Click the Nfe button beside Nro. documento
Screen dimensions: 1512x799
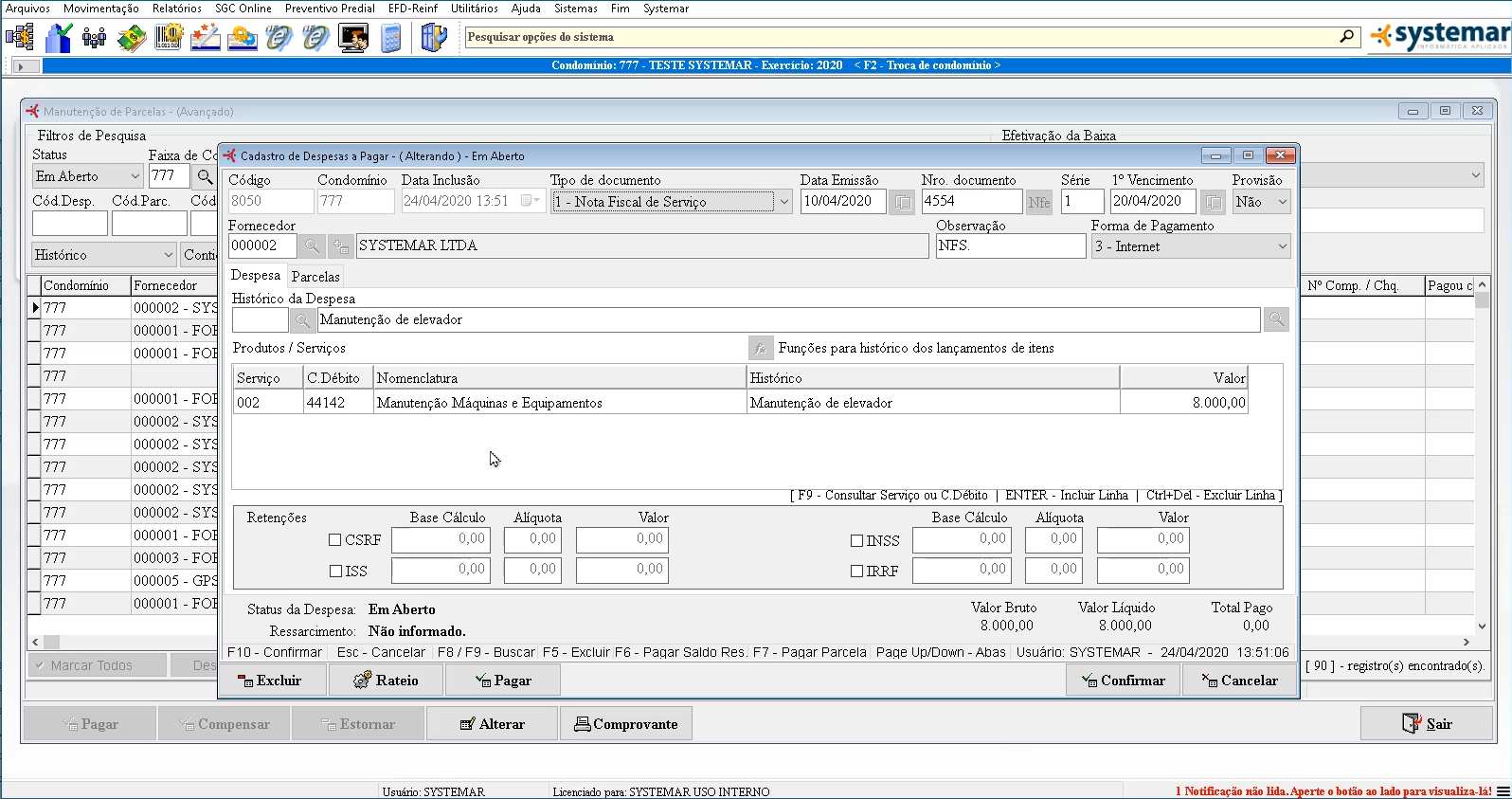tap(1039, 202)
